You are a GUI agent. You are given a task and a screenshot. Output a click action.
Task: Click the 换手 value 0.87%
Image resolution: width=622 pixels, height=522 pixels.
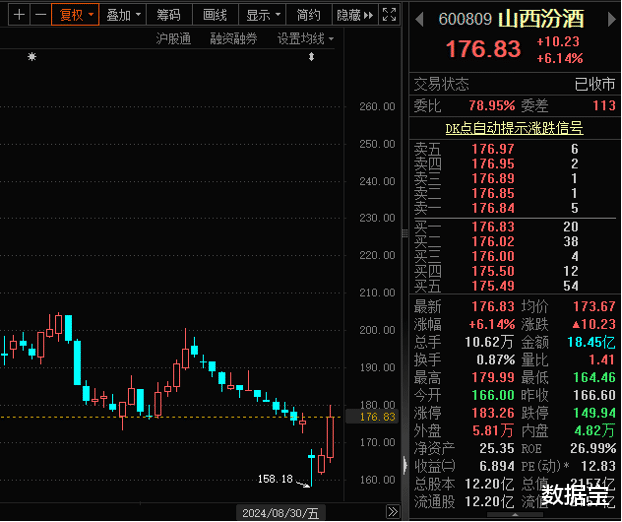(495, 360)
